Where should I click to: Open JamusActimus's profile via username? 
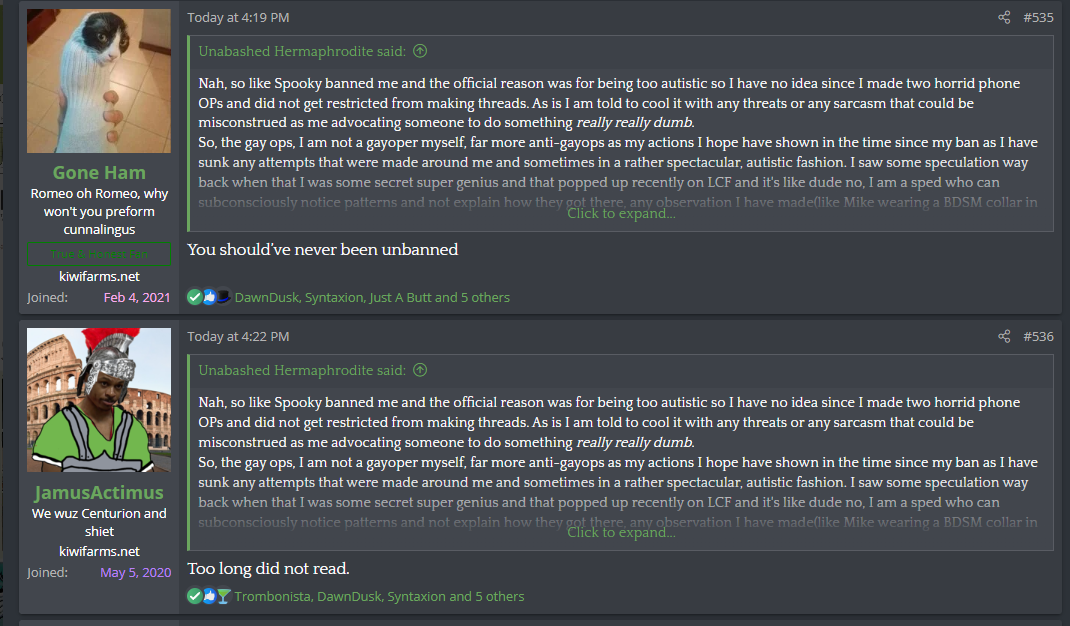click(x=99, y=492)
